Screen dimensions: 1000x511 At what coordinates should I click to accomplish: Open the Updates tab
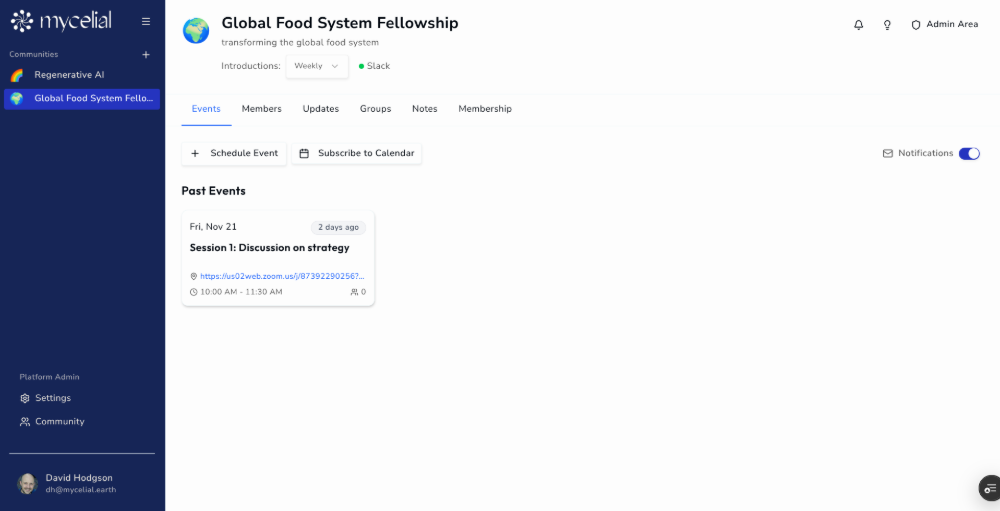pyautogui.click(x=321, y=109)
